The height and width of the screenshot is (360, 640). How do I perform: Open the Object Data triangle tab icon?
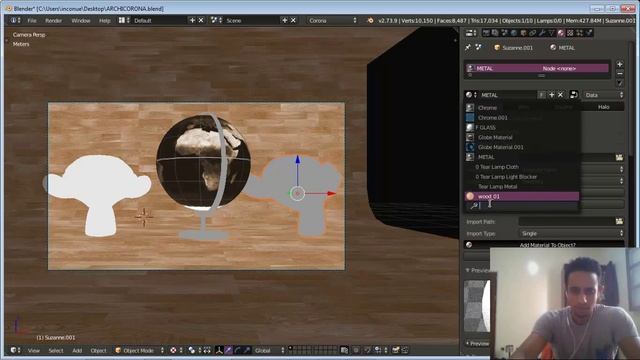551,33
